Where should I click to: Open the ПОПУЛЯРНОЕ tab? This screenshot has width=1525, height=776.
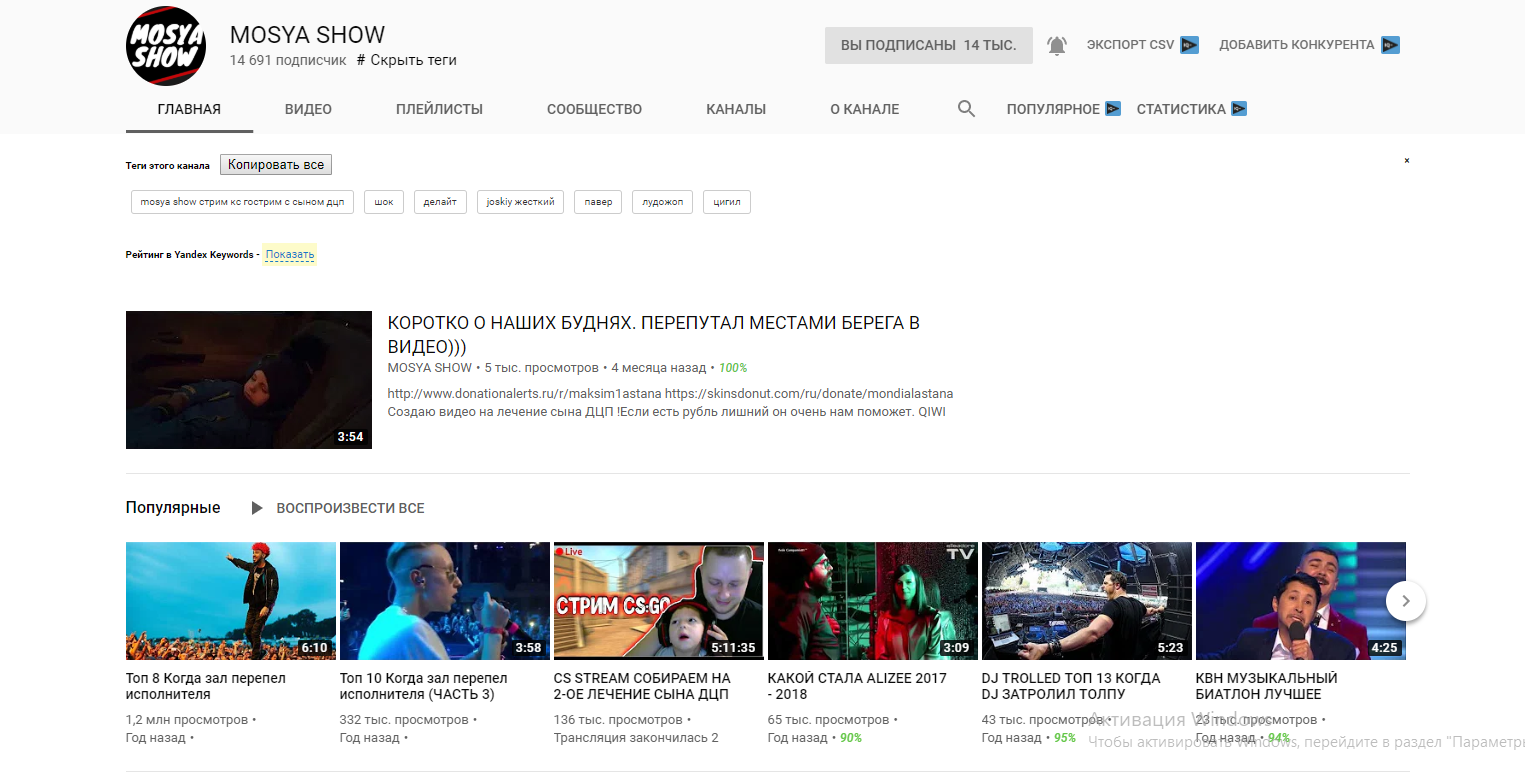pos(1053,109)
